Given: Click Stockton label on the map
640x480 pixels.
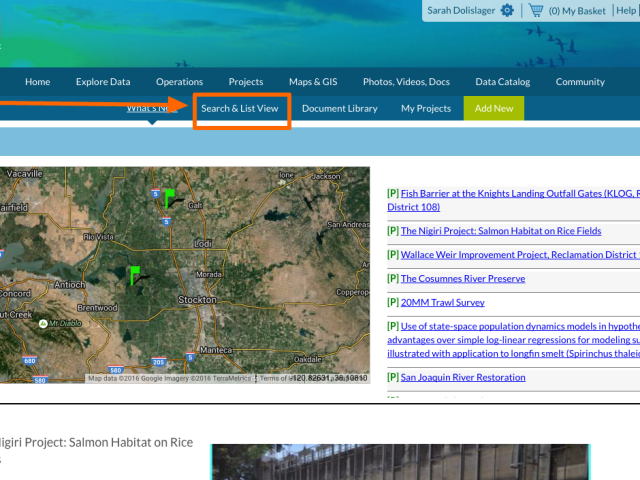Looking at the screenshot, I should (x=197, y=300).
